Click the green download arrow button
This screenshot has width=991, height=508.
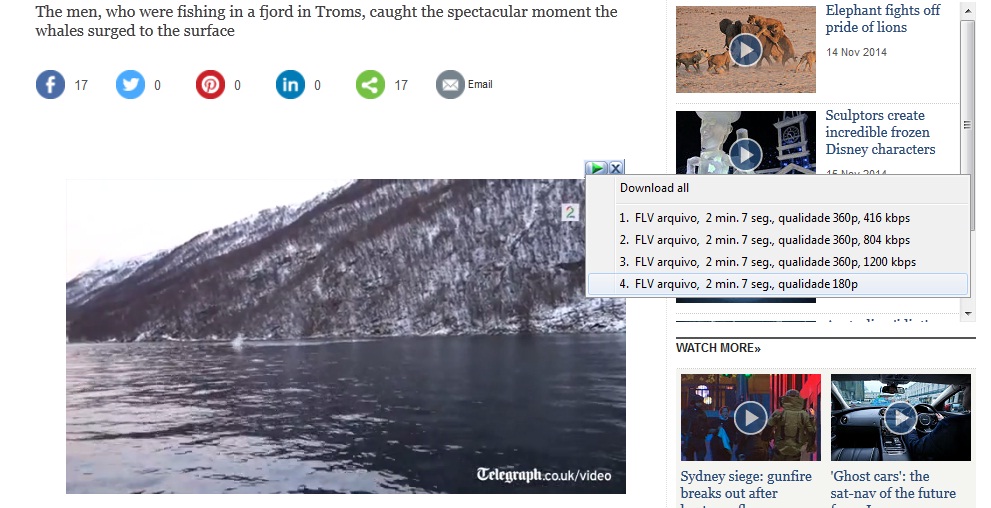[596, 168]
